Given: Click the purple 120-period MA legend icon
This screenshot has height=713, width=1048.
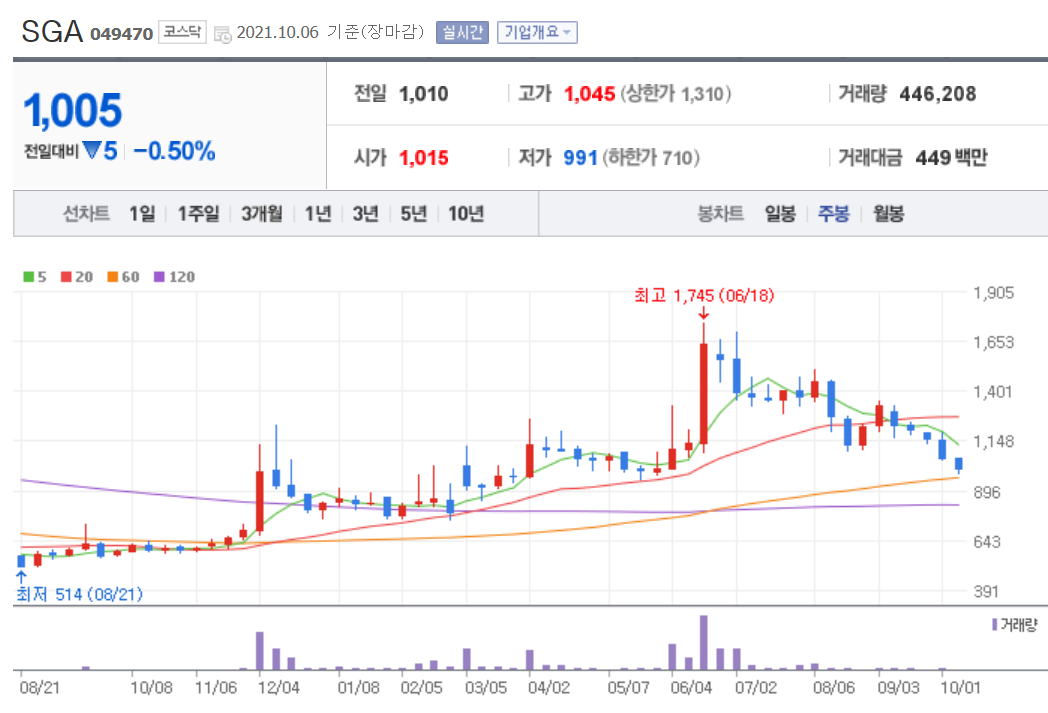Looking at the screenshot, I should click(160, 277).
